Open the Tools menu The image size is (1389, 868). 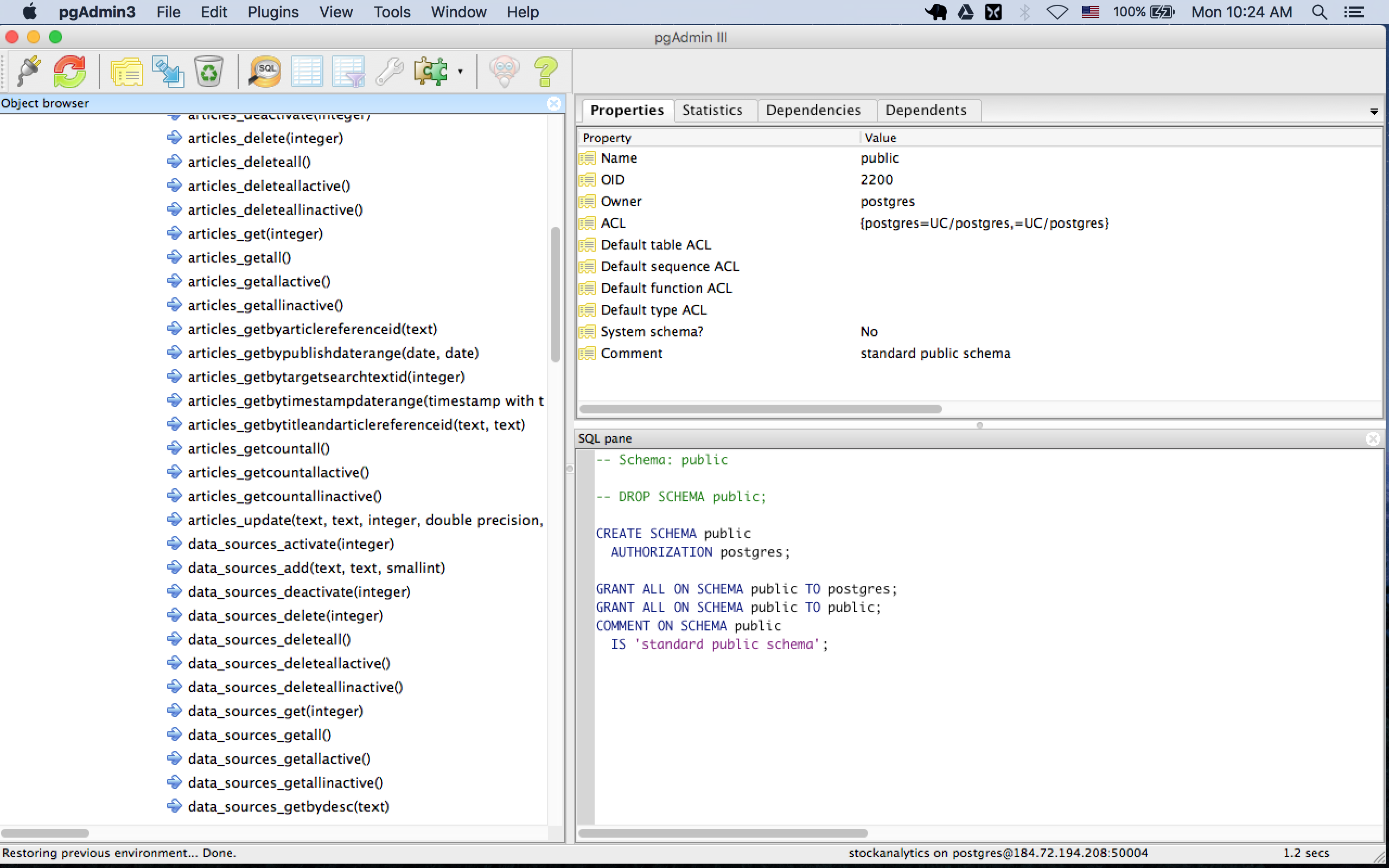(x=392, y=12)
